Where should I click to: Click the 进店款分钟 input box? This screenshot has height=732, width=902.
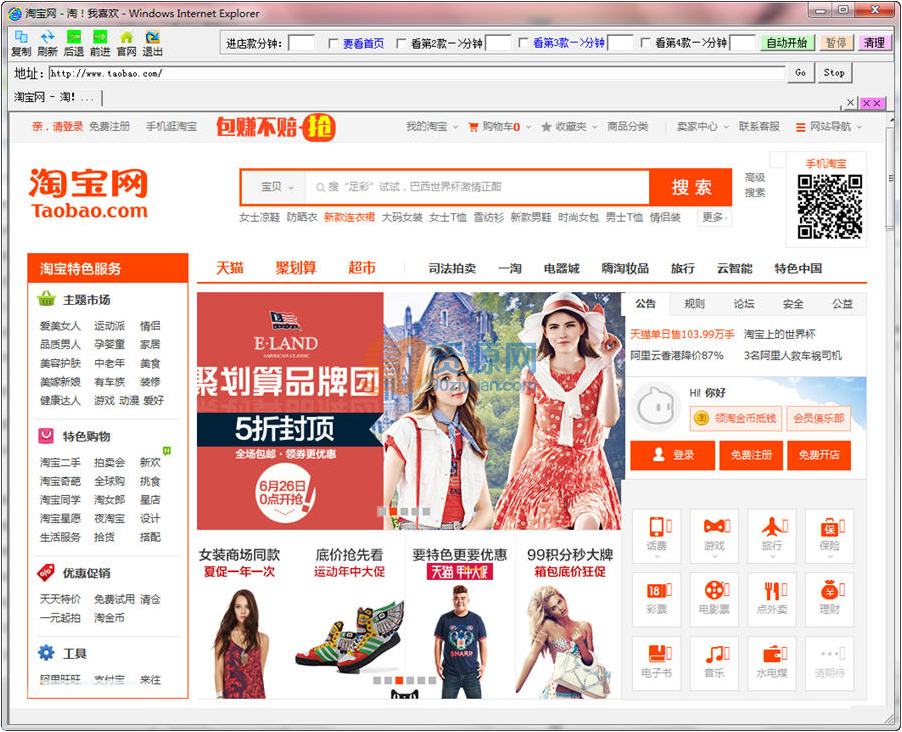pos(301,43)
